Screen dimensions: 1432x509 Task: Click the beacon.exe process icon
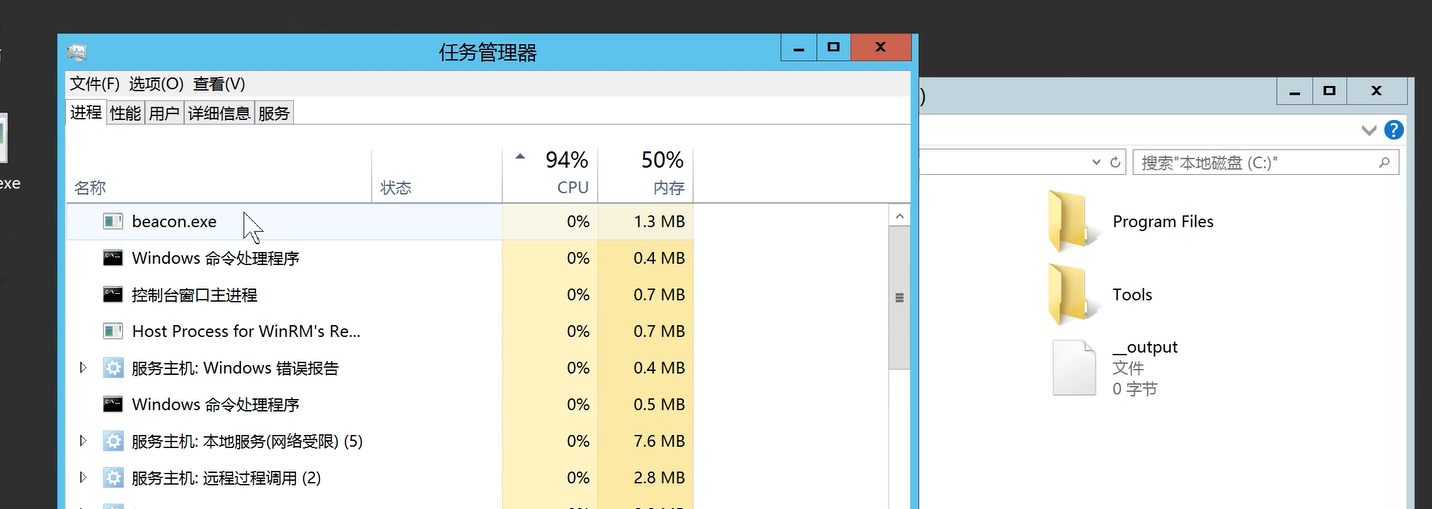point(113,222)
